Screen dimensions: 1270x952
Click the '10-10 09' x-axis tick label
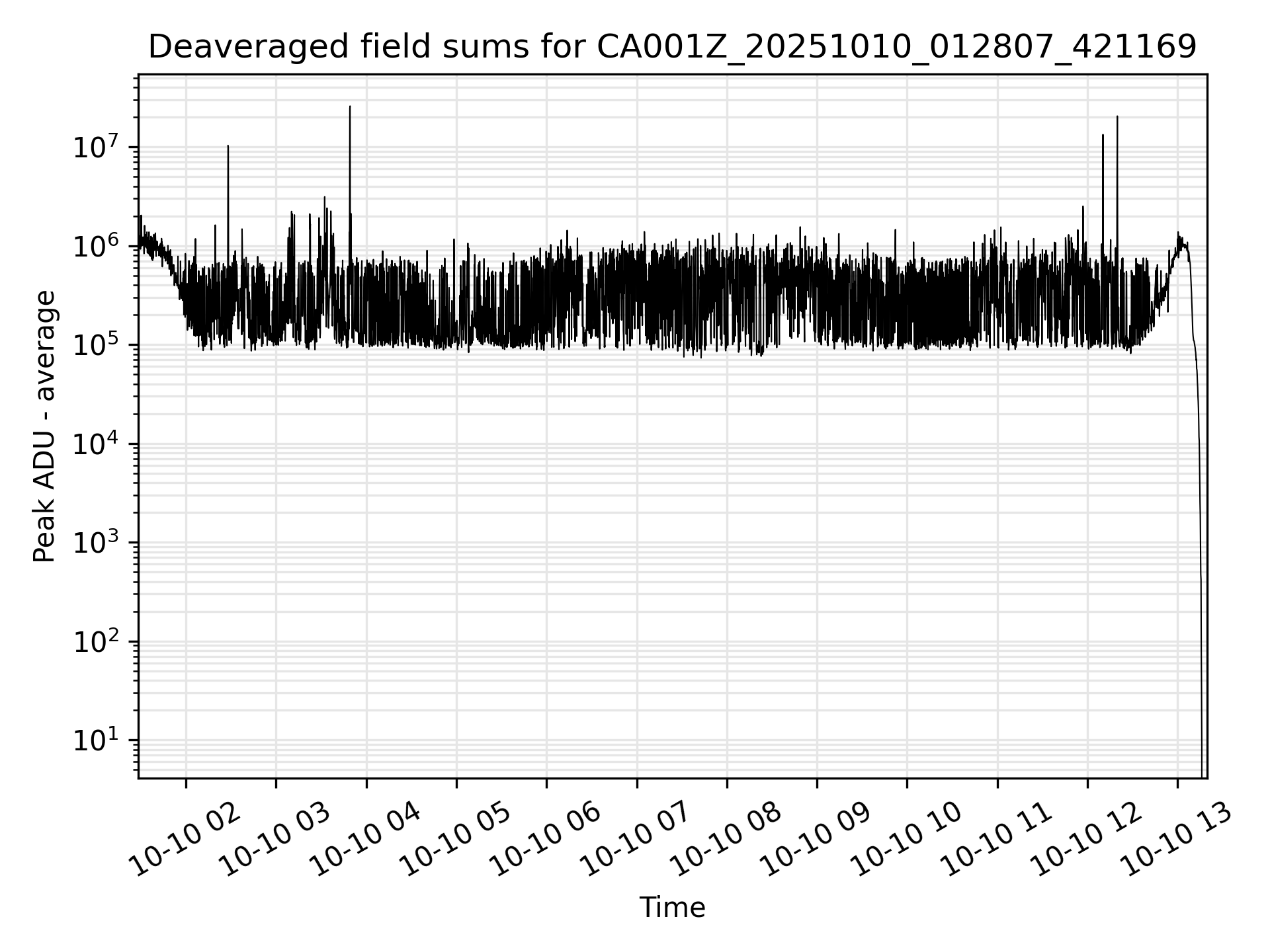pyautogui.click(x=816, y=840)
